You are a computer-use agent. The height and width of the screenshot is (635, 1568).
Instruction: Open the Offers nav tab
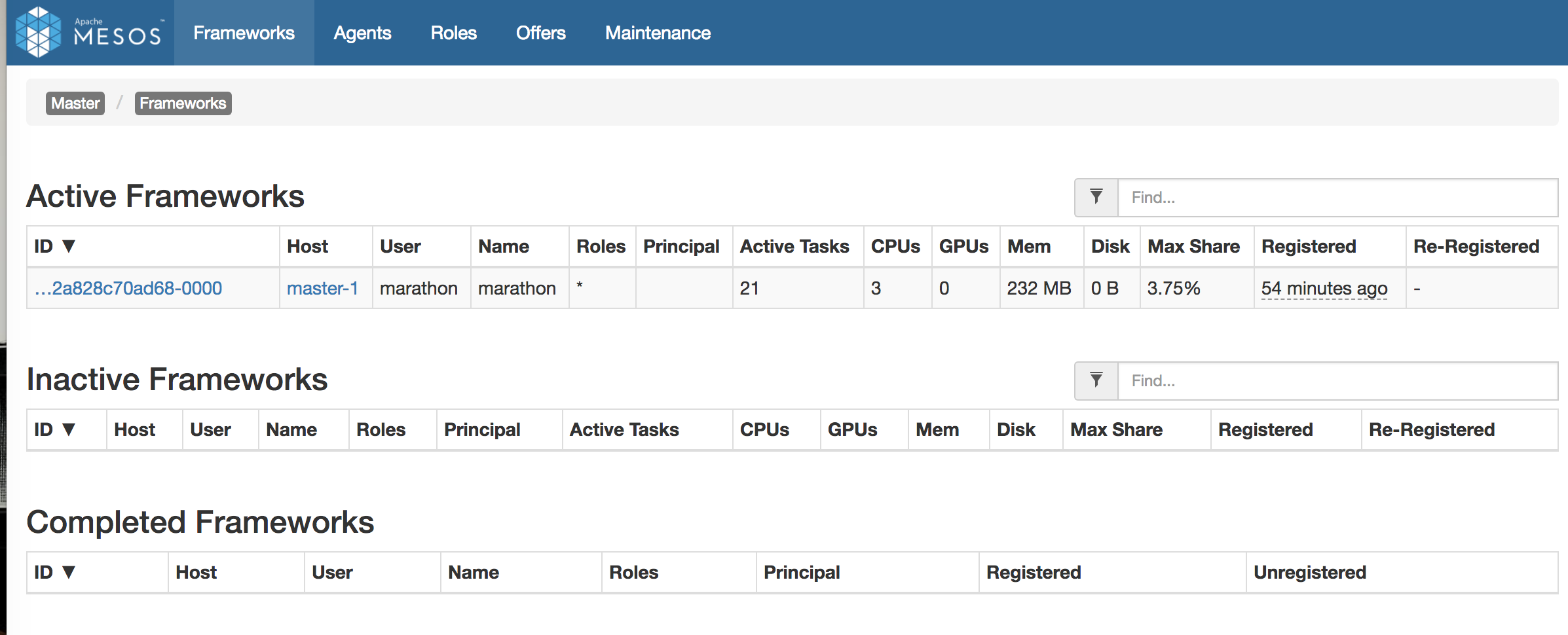(x=540, y=33)
